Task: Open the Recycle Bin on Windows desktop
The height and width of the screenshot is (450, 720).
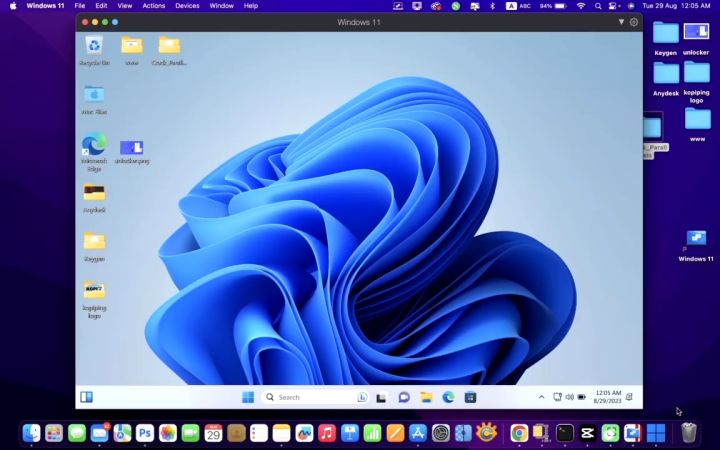Action: [x=94, y=45]
